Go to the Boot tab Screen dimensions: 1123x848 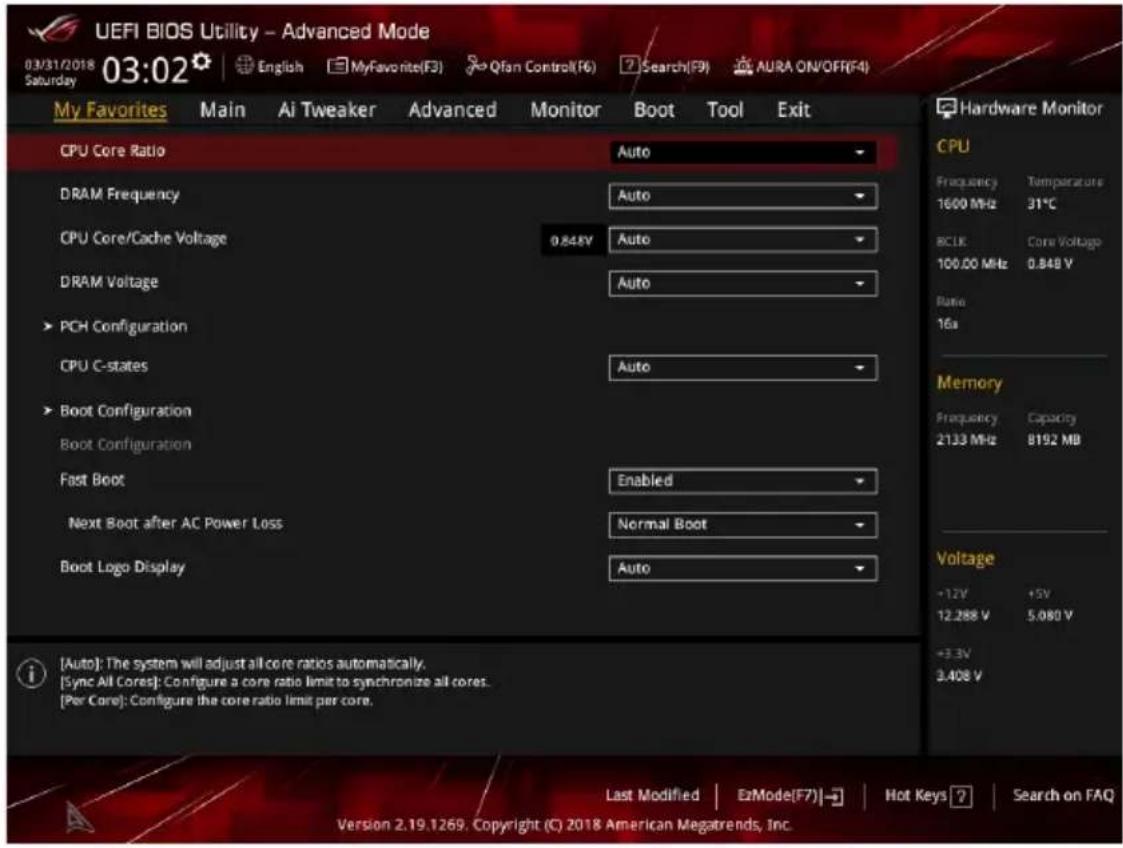654,110
